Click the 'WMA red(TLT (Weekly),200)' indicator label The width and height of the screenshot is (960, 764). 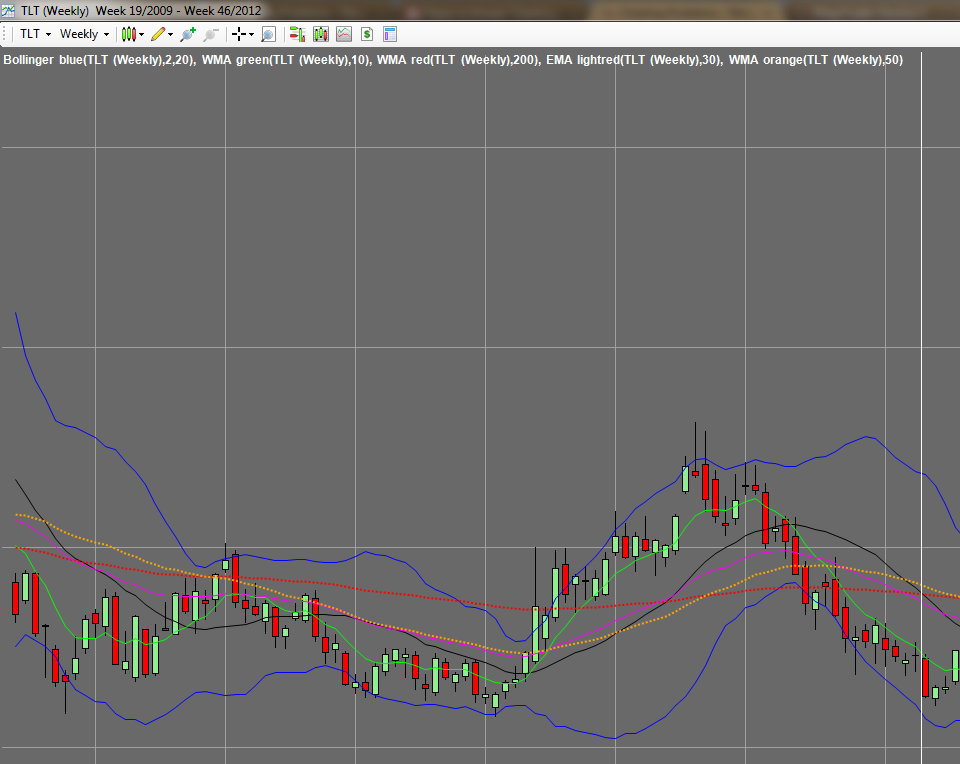tap(459, 60)
